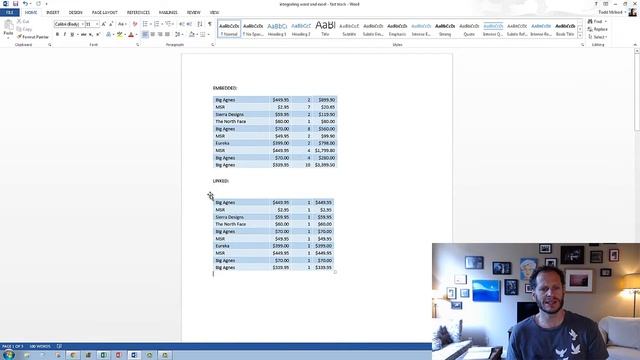Open the Paragraph dialog launcher
This screenshot has height=360, width=640.
(x=213, y=44)
